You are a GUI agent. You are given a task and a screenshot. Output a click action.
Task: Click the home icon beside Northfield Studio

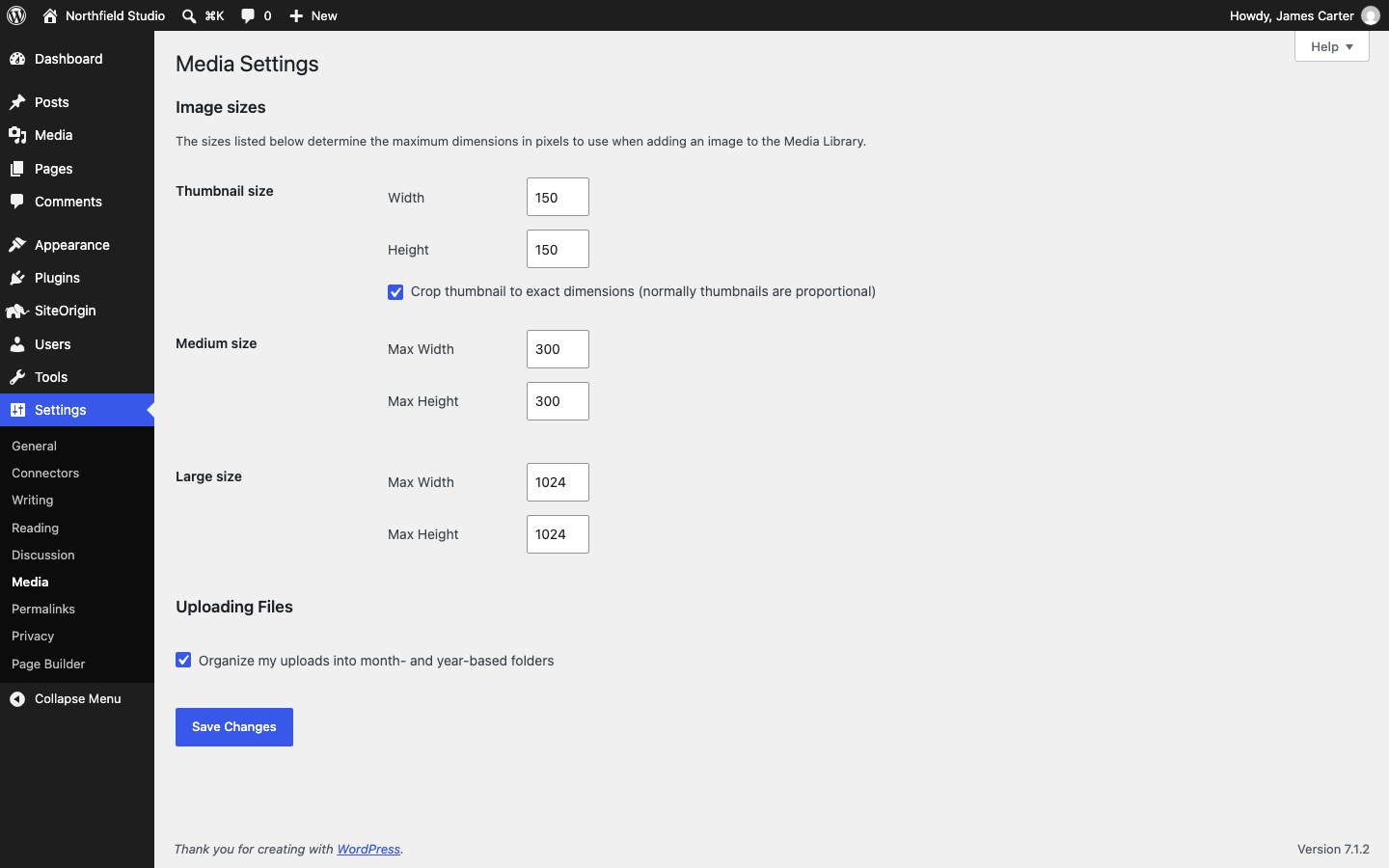[x=50, y=15]
